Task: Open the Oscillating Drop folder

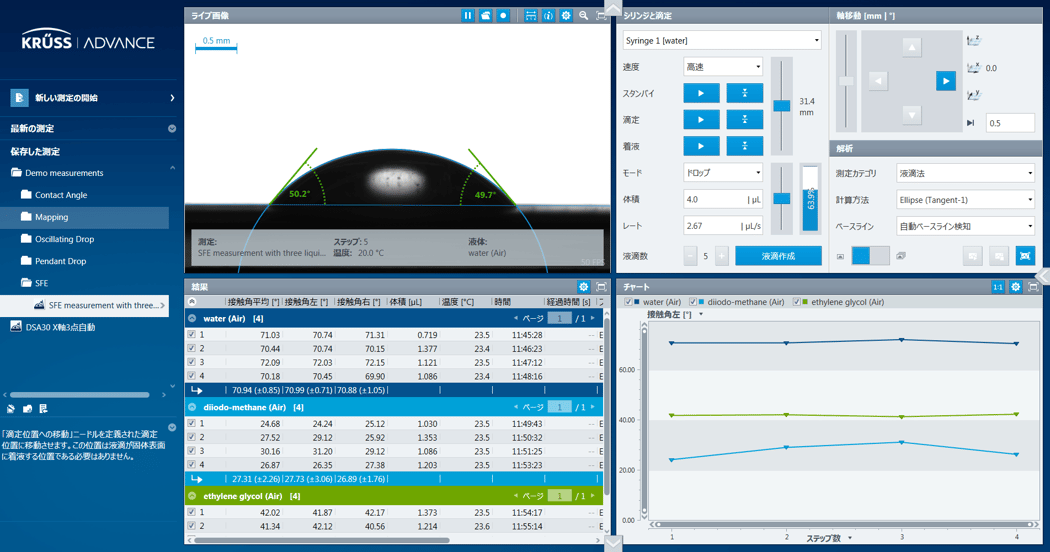Action: (64, 239)
